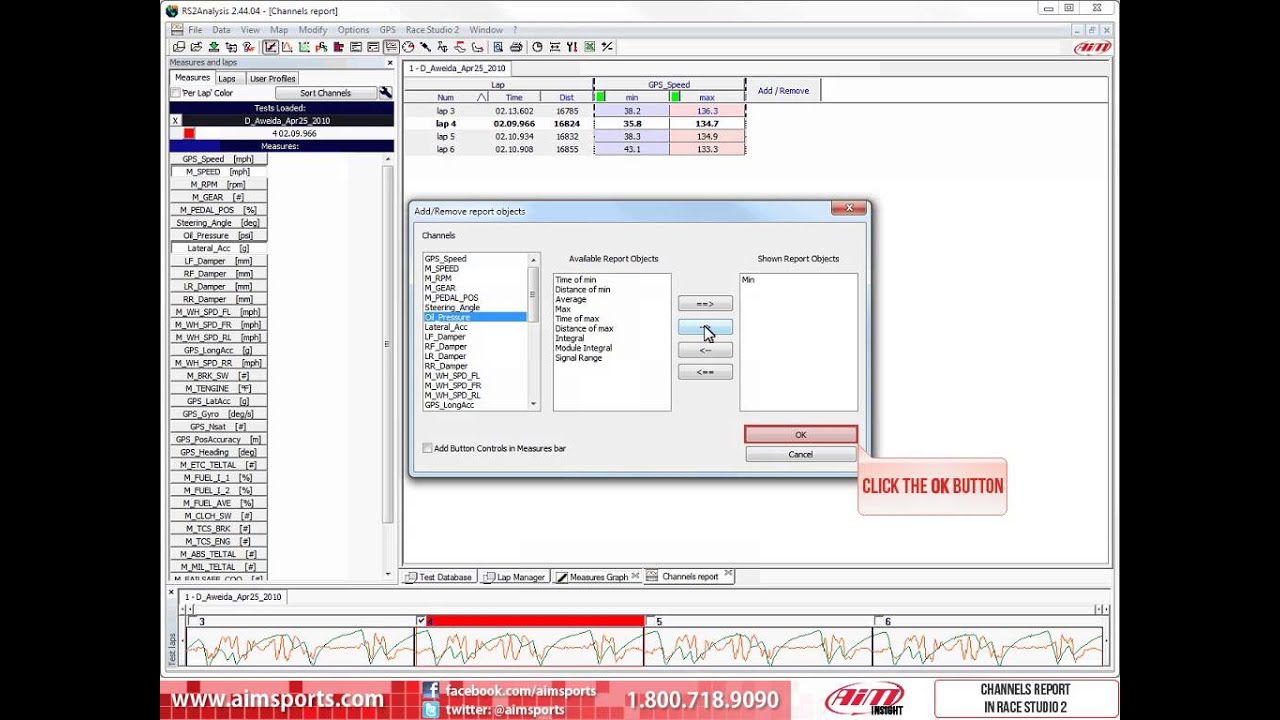Click the printer toolbar icon
Screen dimensions: 1280x720
click(x=516, y=46)
